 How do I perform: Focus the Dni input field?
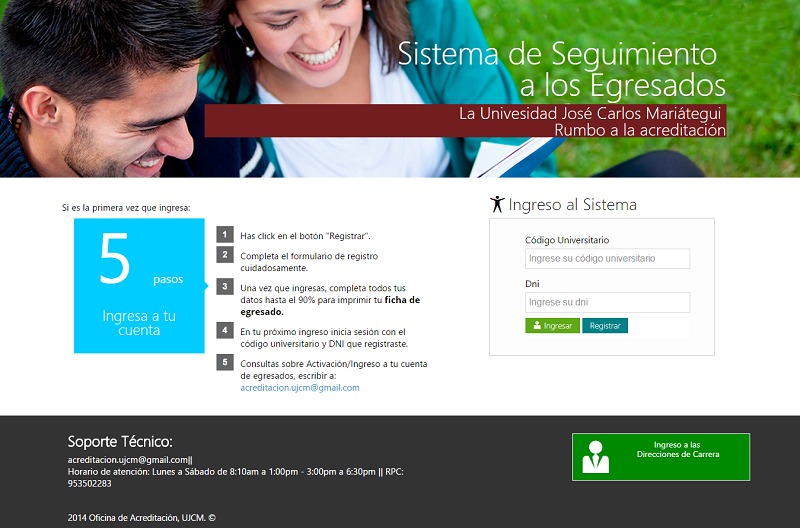coord(607,303)
